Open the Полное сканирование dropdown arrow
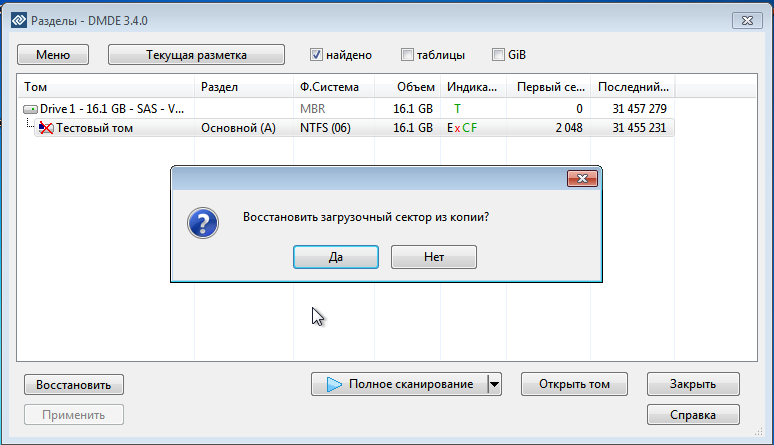The height and width of the screenshot is (445, 774). (x=494, y=384)
